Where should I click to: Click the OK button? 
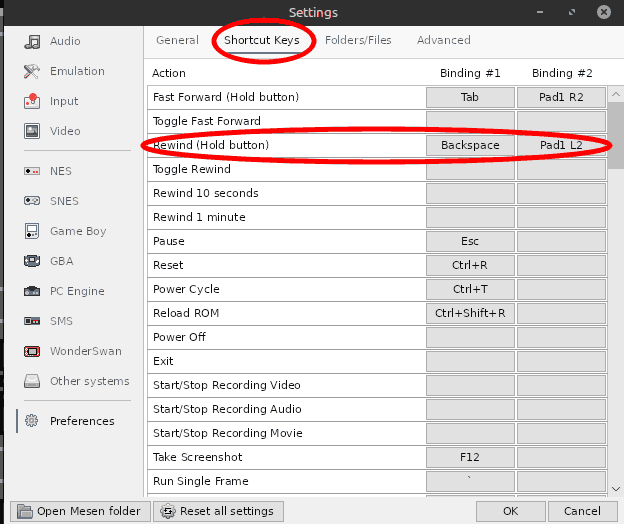(x=510, y=511)
